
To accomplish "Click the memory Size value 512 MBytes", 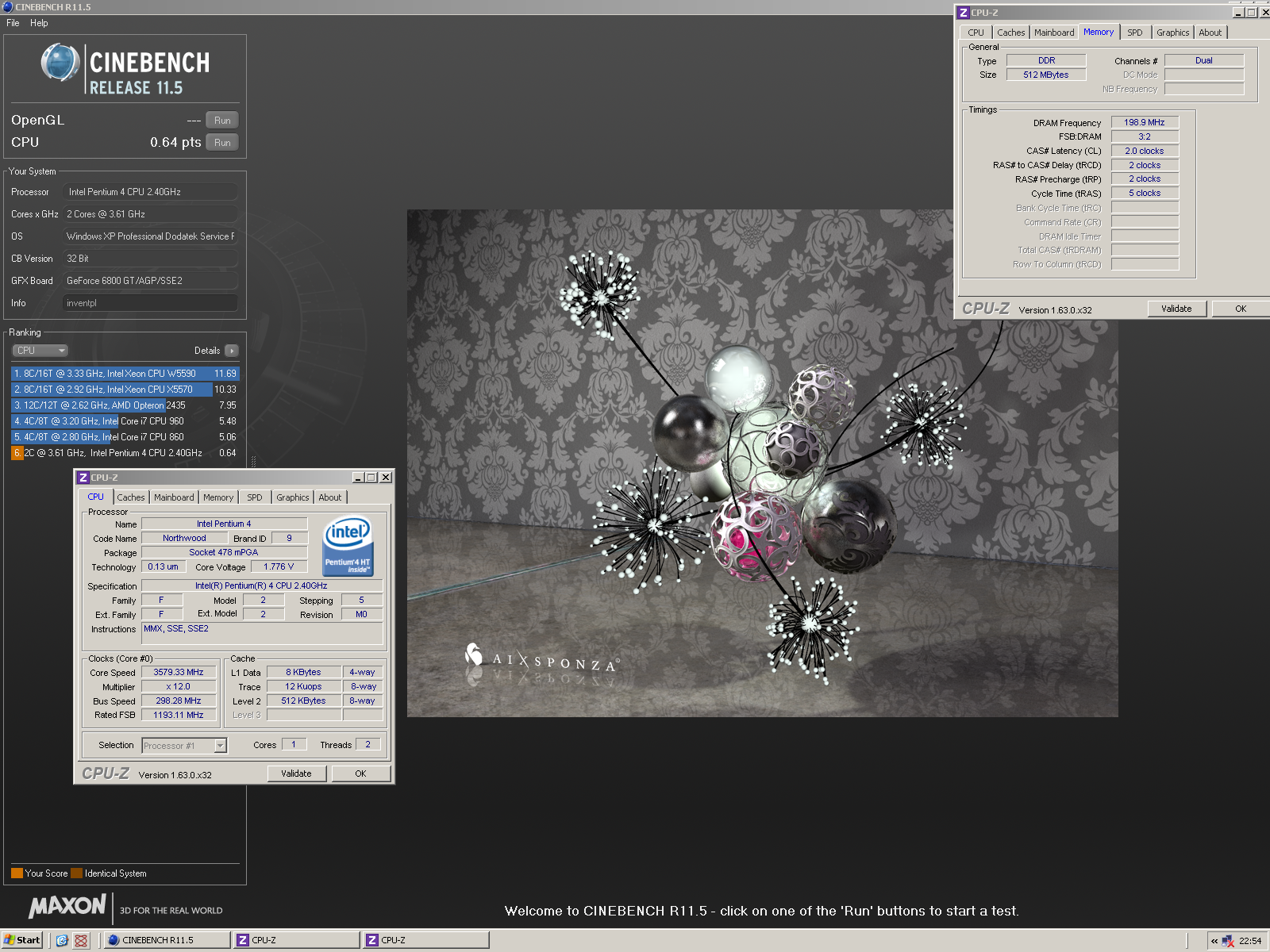I will coord(1046,75).
